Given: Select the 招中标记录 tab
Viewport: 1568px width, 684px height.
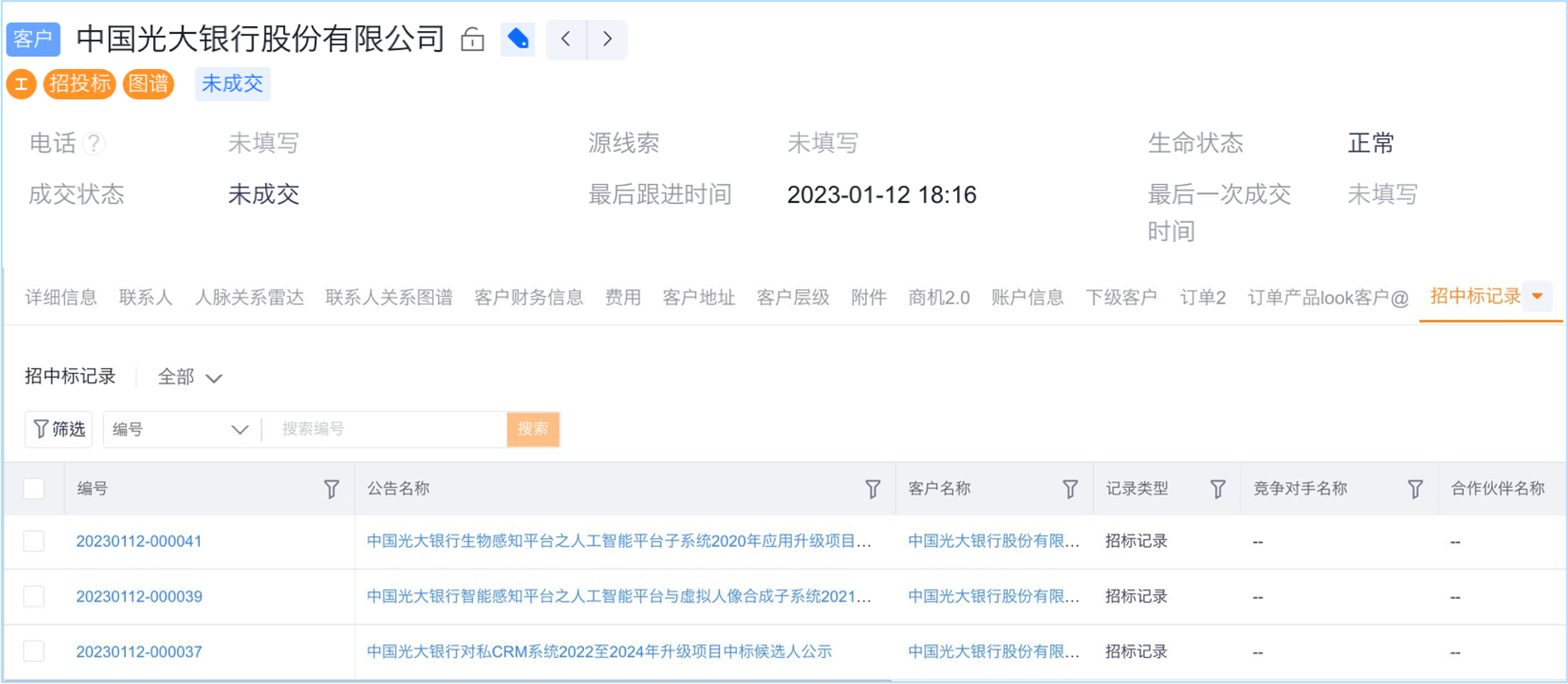Looking at the screenshot, I should tap(1476, 297).
